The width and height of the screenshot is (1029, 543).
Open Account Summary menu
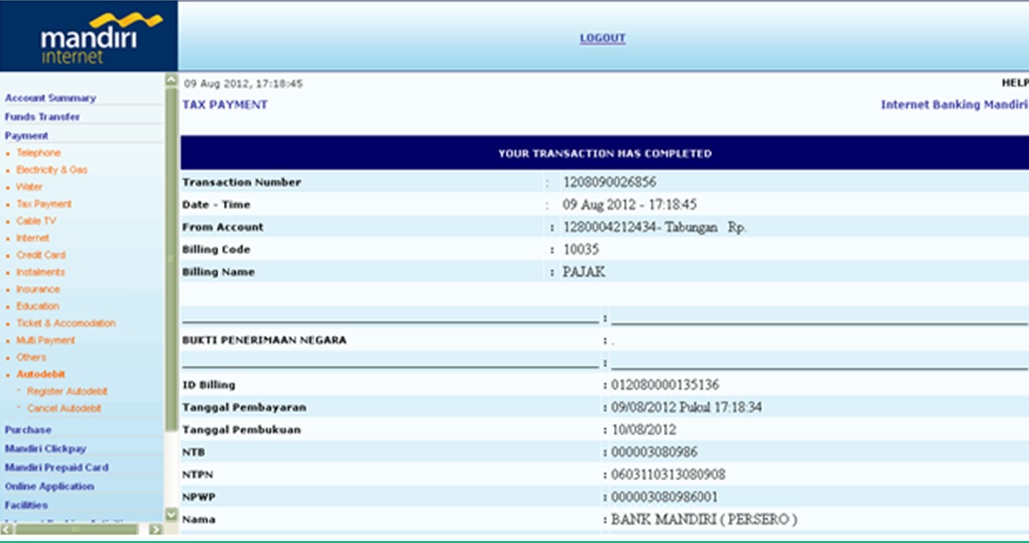click(x=51, y=98)
